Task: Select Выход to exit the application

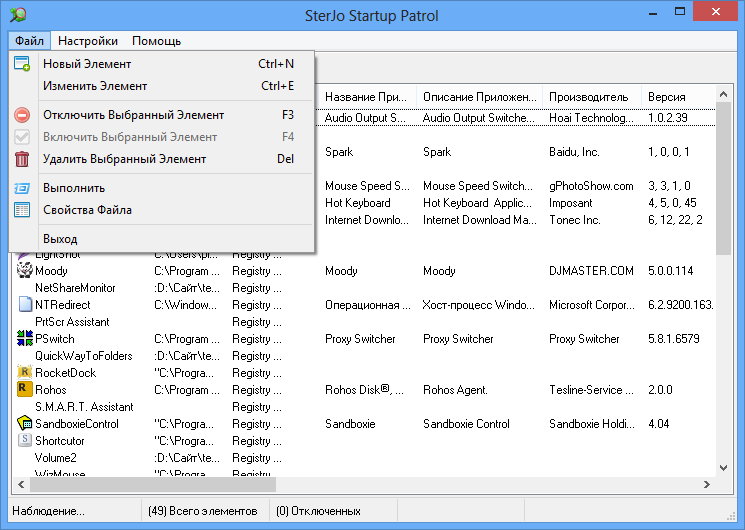Action: click(60, 239)
